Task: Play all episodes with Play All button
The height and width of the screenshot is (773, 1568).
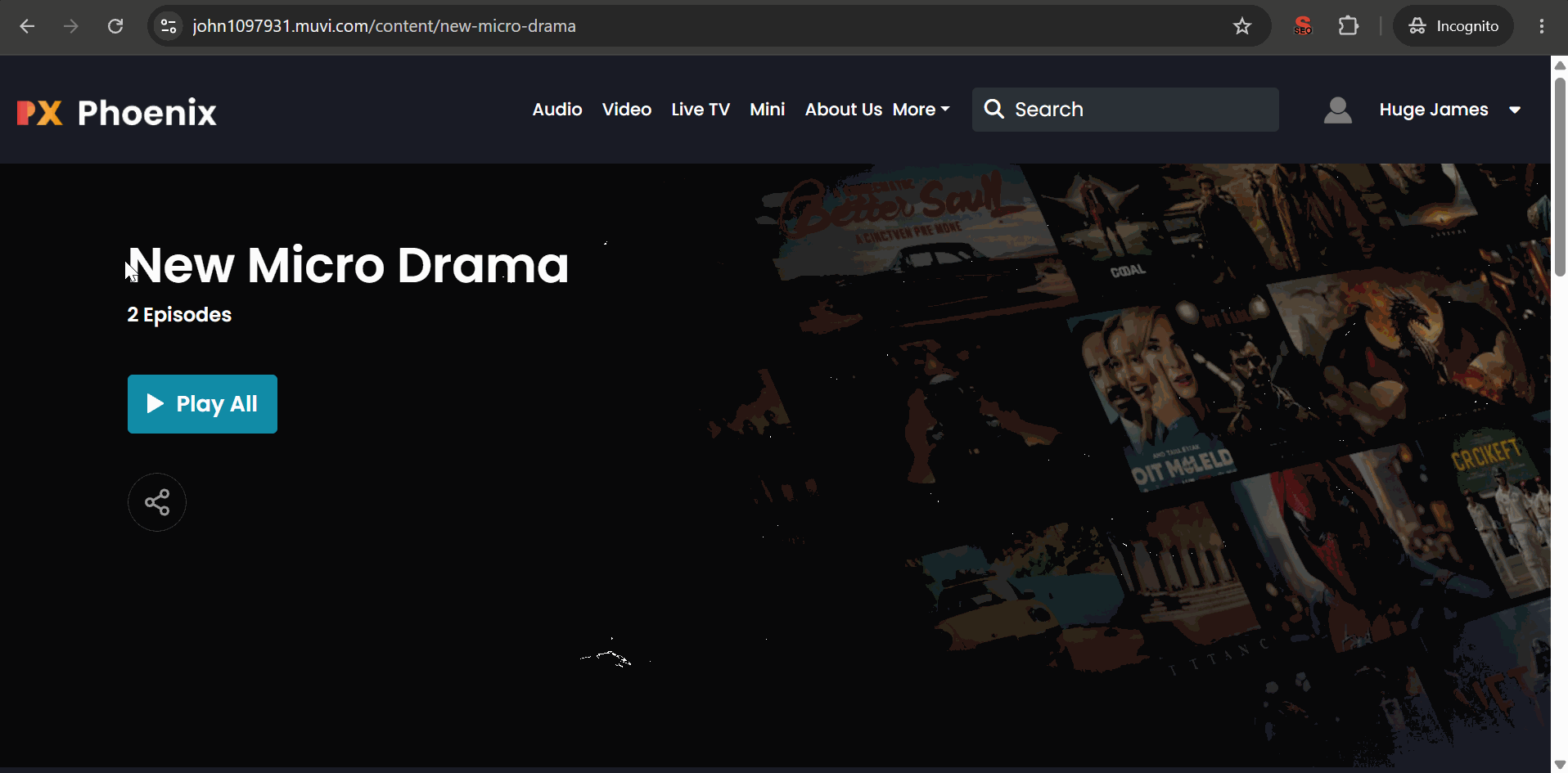Action: (202, 404)
